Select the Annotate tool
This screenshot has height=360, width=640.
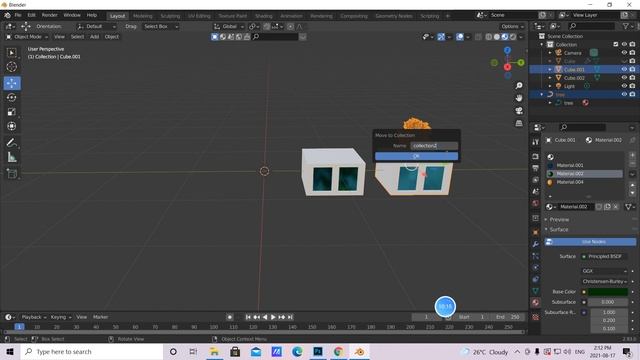11,142
